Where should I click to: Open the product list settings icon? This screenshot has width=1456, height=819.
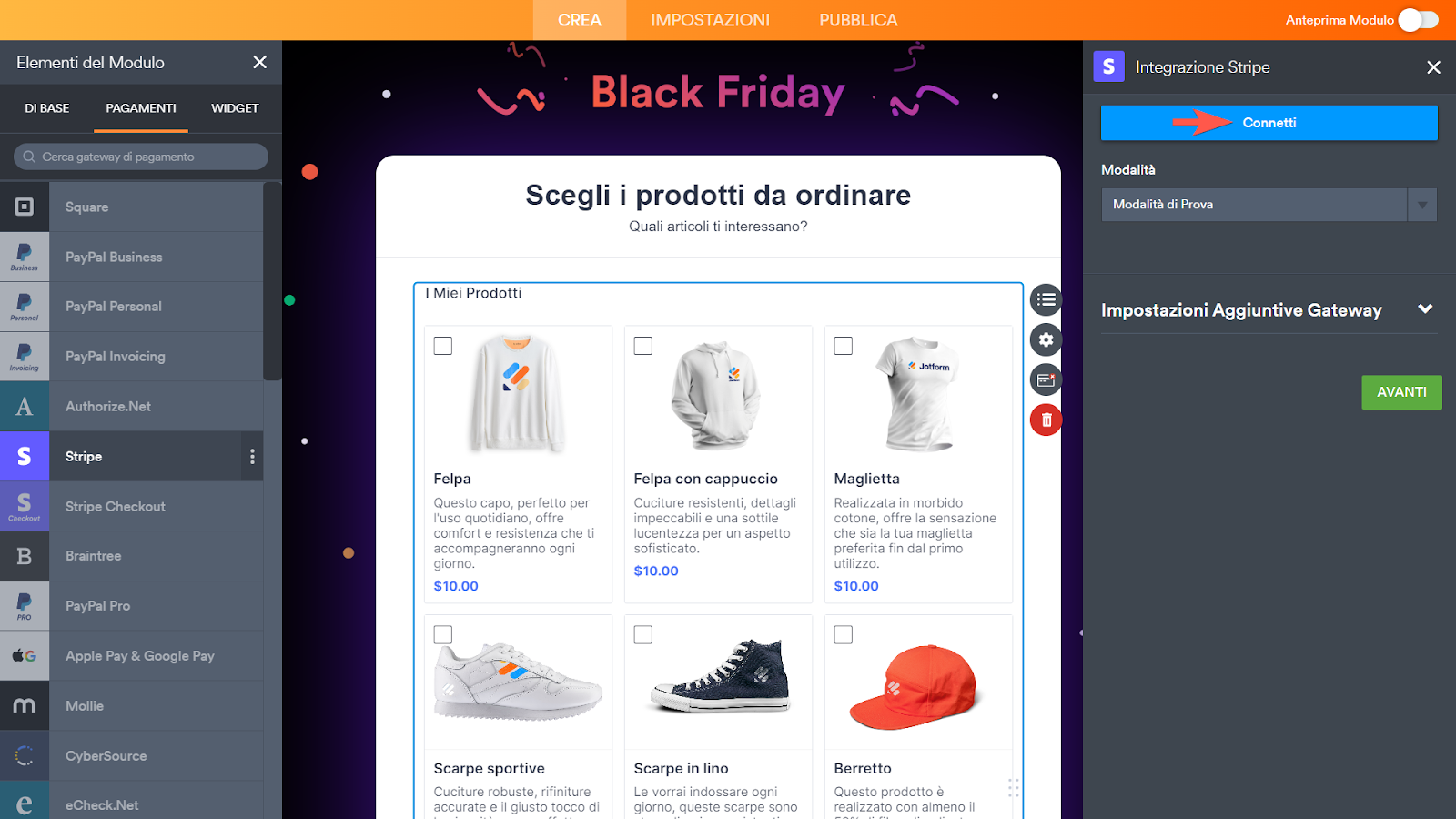click(1046, 299)
